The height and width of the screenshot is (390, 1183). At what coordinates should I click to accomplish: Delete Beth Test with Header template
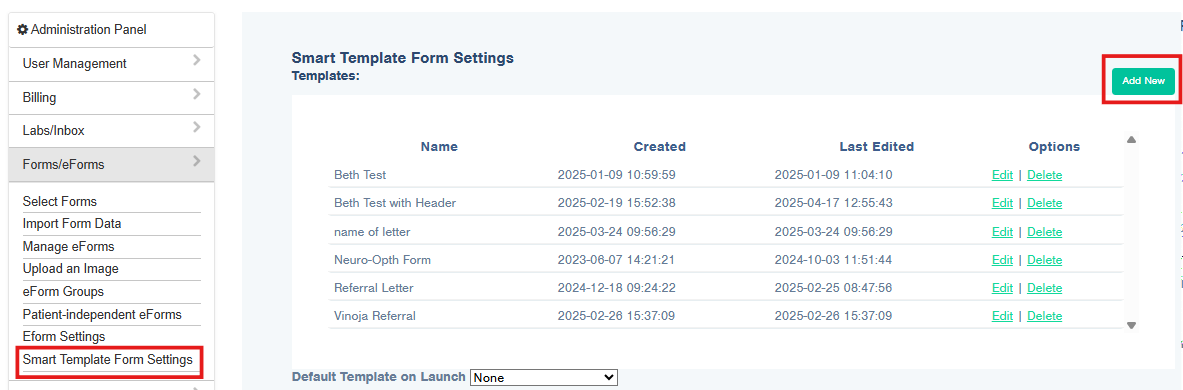(x=1044, y=203)
